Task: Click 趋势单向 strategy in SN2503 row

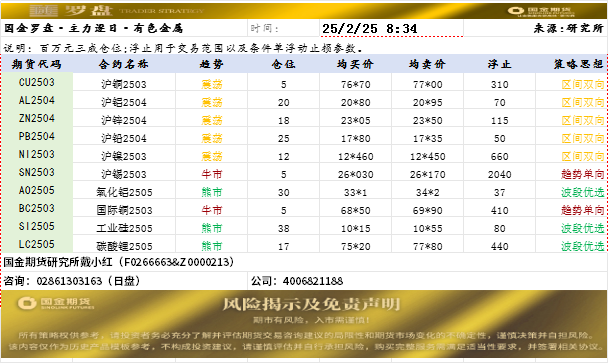Action: pos(583,174)
